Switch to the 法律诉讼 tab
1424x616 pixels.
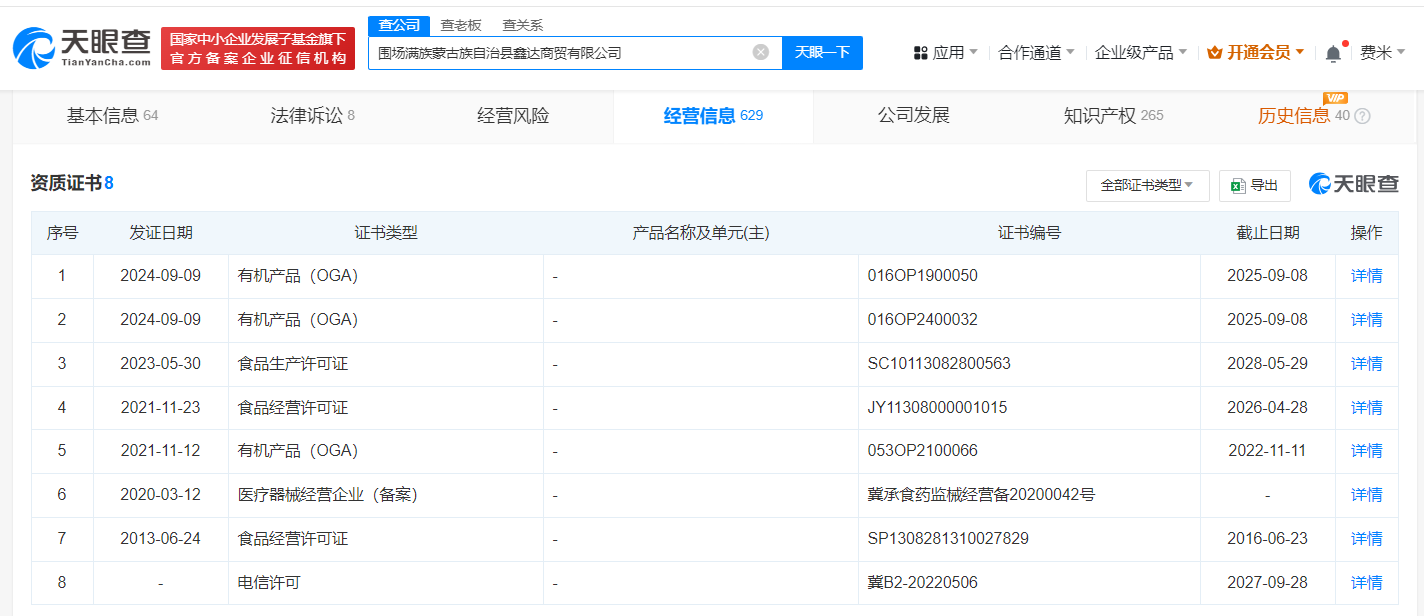(x=312, y=116)
